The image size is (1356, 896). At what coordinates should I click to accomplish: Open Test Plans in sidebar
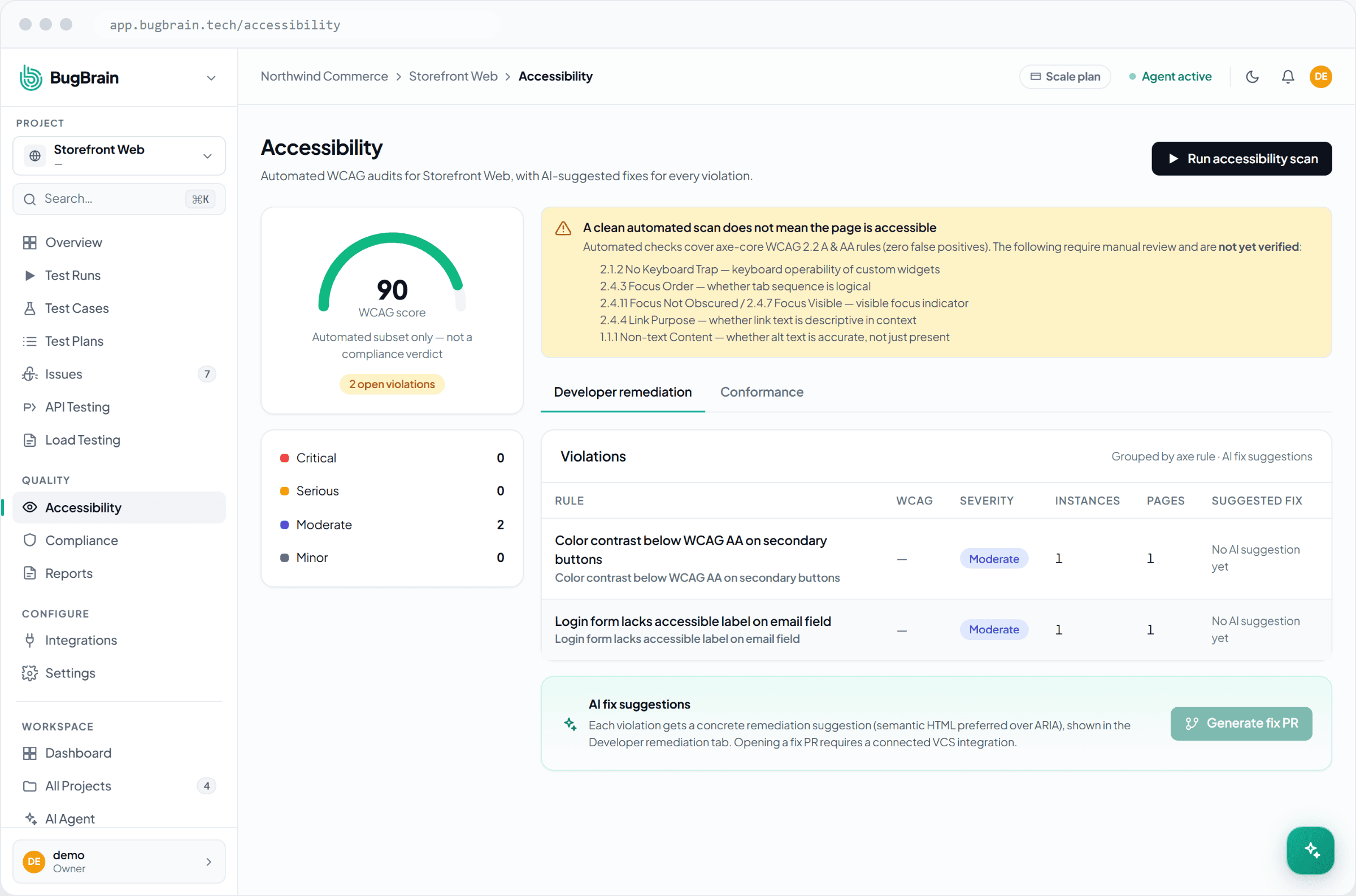pos(119,341)
